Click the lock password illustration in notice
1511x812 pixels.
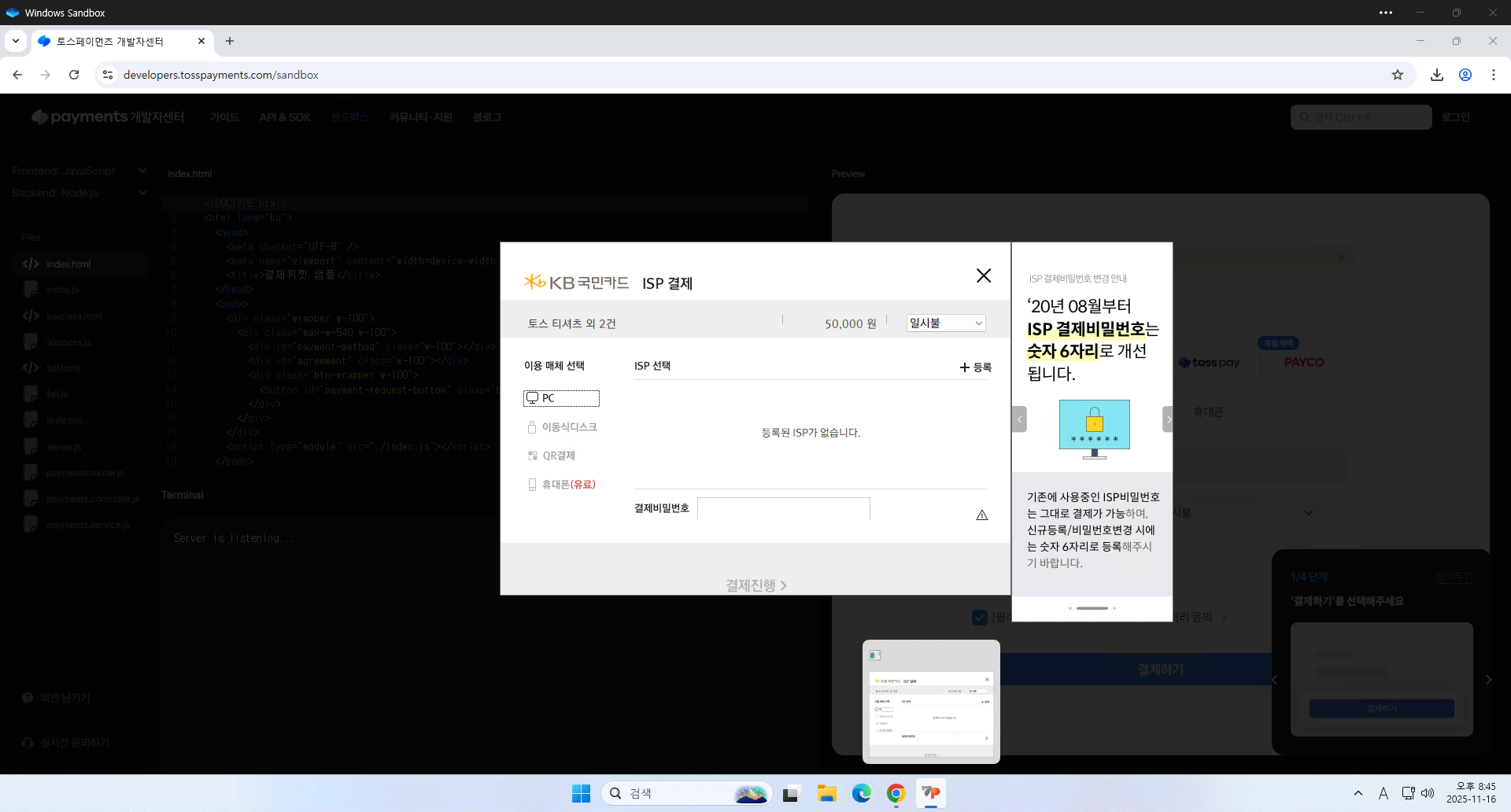click(1095, 429)
